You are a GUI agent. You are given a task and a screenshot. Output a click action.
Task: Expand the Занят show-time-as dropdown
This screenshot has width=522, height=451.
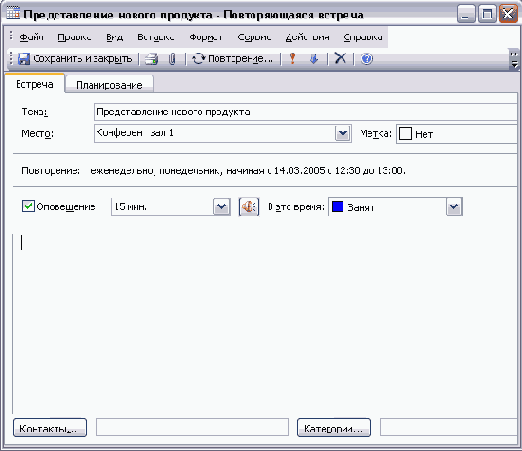454,207
